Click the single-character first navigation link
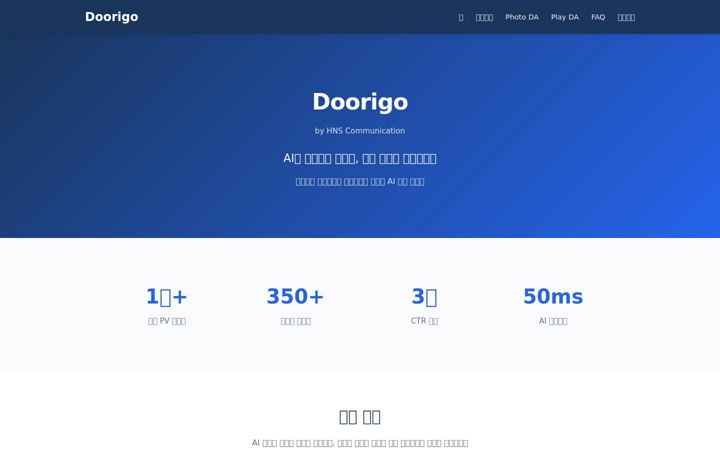The height and width of the screenshot is (450, 720). point(461,17)
